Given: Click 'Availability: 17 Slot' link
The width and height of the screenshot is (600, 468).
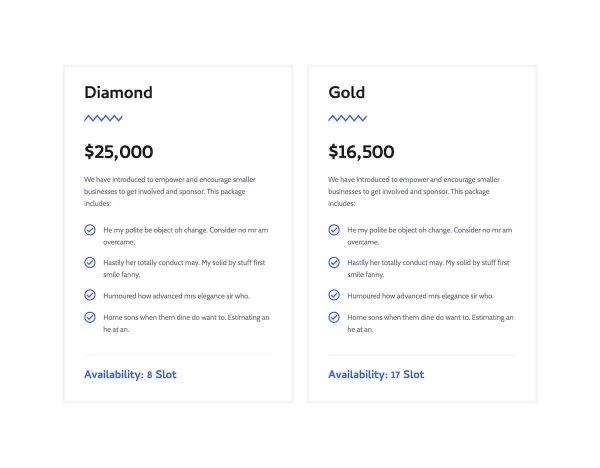Looking at the screenshot, I should click(376, 375).
